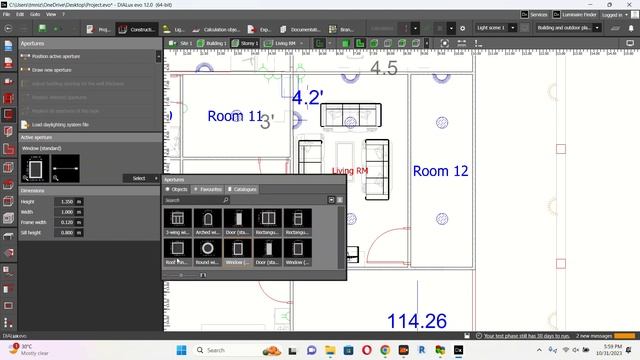Click the blue document icon in left sidebar
Screen dimensions: 640x360
click(x=8, y=46)
